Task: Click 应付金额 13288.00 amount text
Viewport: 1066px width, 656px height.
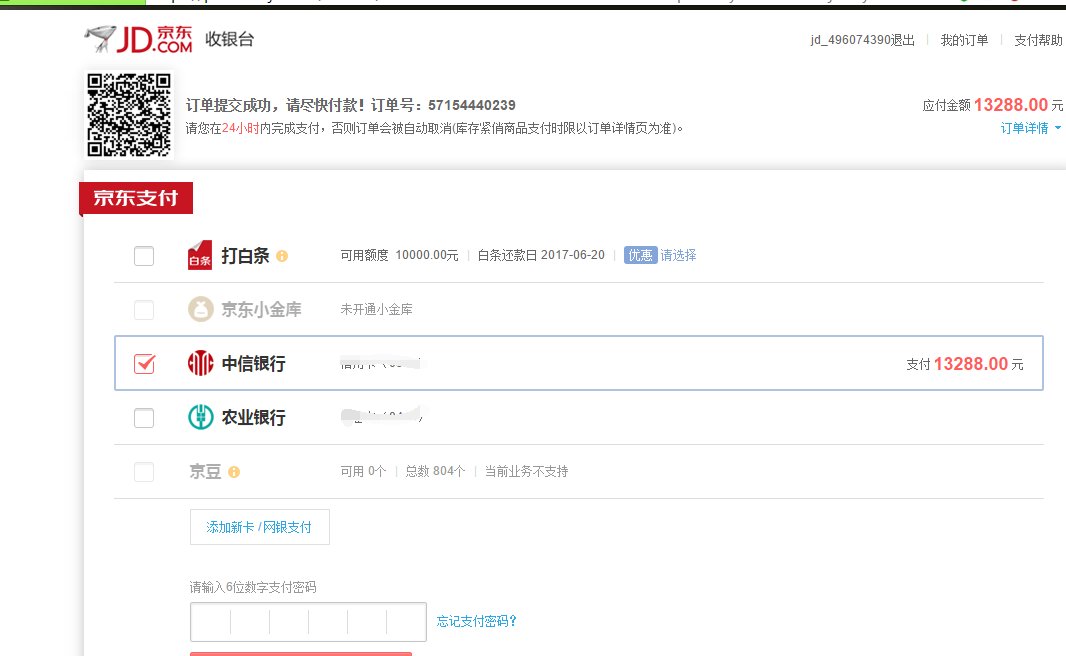Action: [x=993, y=105]
